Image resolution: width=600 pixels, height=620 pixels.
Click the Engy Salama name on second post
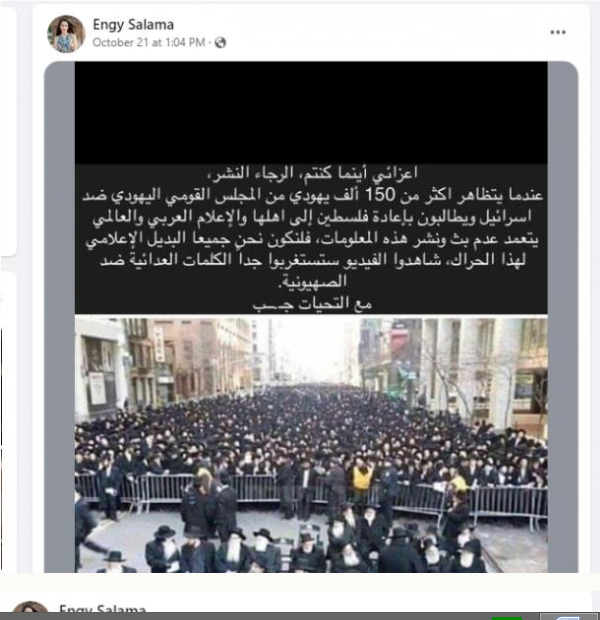pos(102,608)
